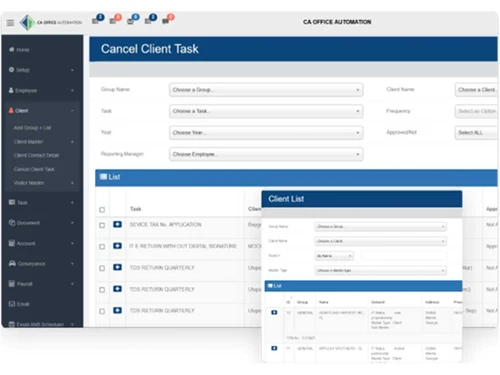The width and height of the screenshot is (500, 375).
Task: Click the Account calculator icon in sidebar
Action: coord(12,243)
